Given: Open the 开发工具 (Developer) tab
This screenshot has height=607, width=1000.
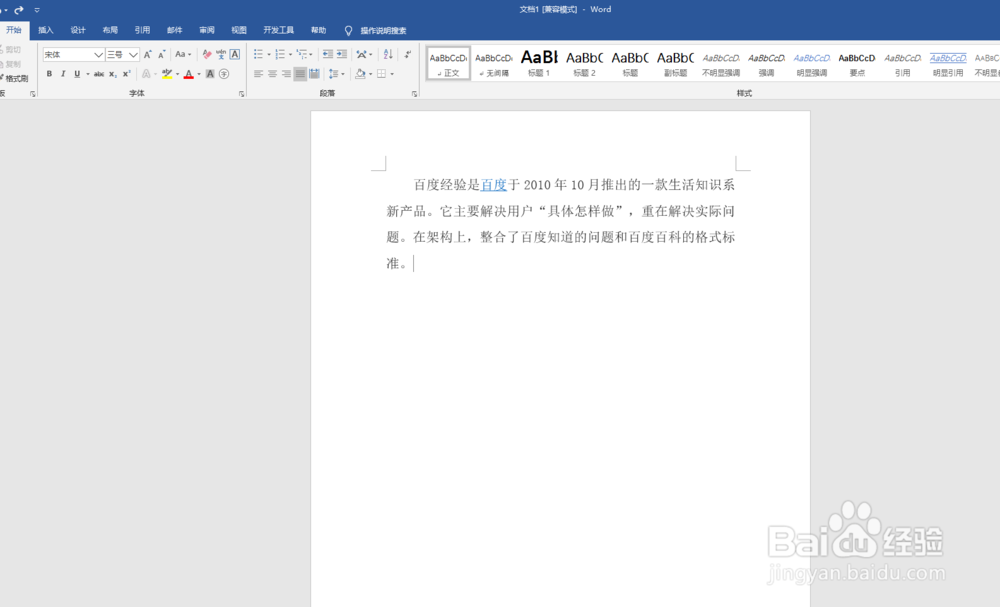Looking at the screenshot, I should [279, 30].
